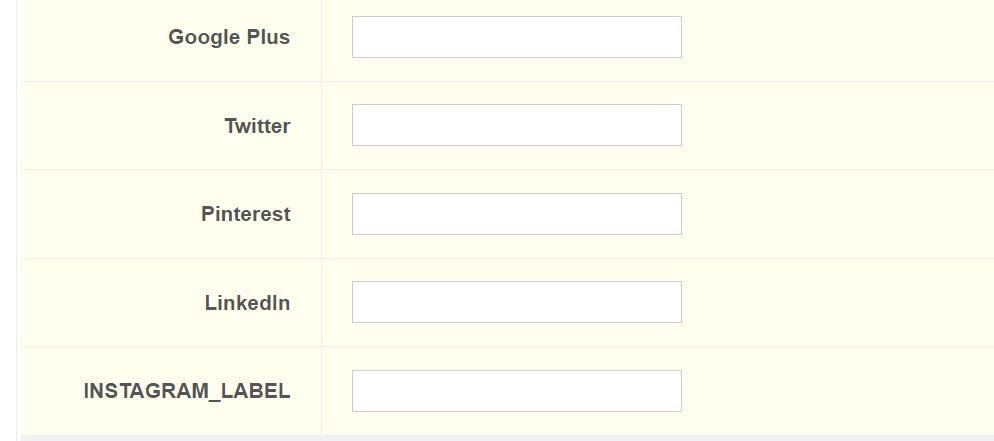Image resolution: width=994 pixels, height=441 pixels.
Task: Click the INSTAGRAM_LABEL placeholder caption
Action: point(187,391)
